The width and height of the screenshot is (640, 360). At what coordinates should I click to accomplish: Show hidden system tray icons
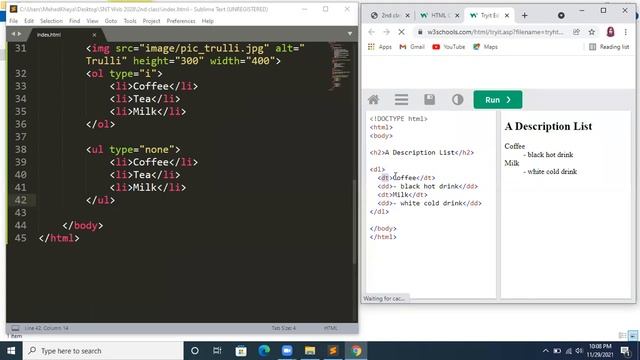click(x=546, y=351)
